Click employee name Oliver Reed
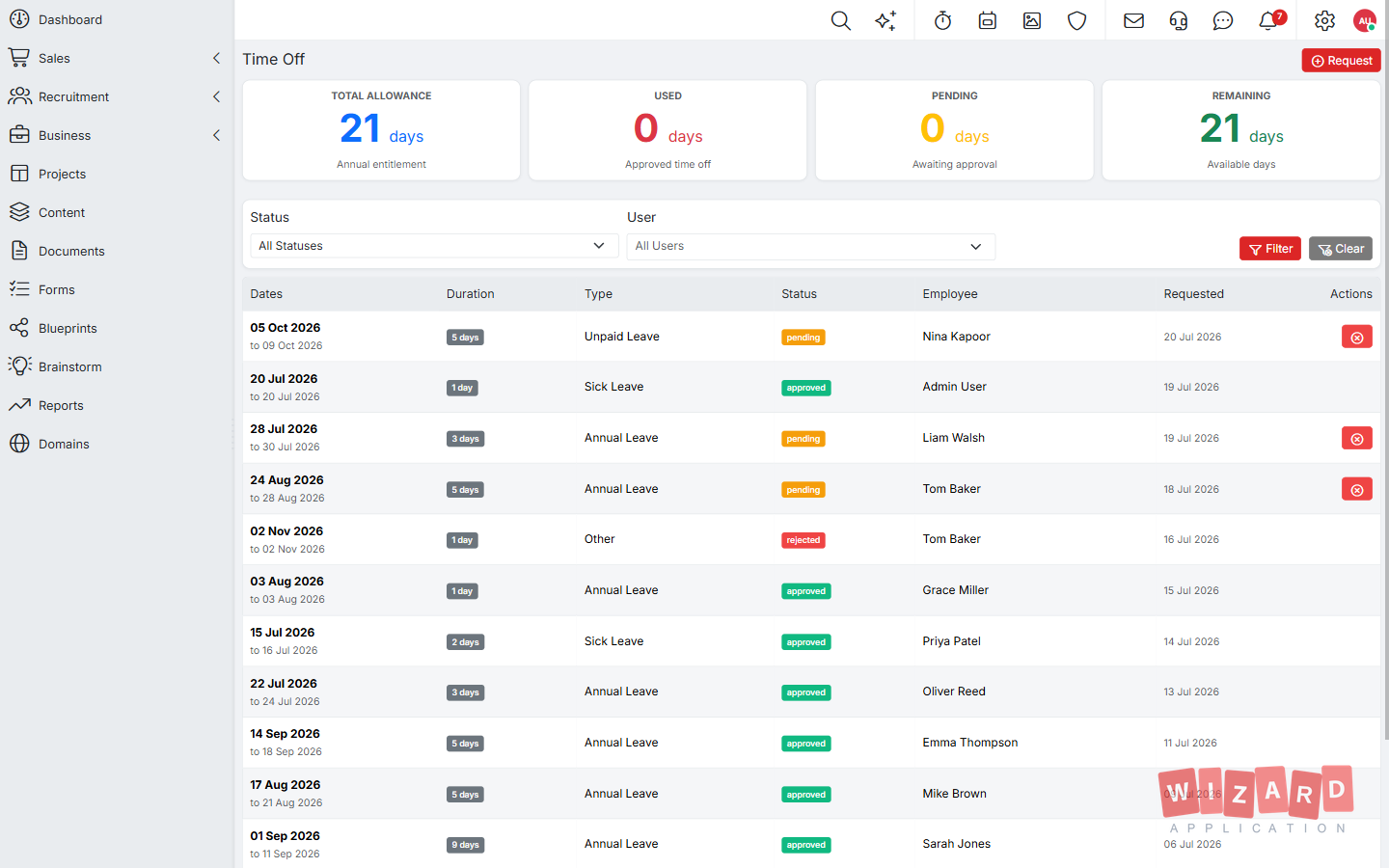Viewport: 1389px width, 868px height. tap(954, 692)
